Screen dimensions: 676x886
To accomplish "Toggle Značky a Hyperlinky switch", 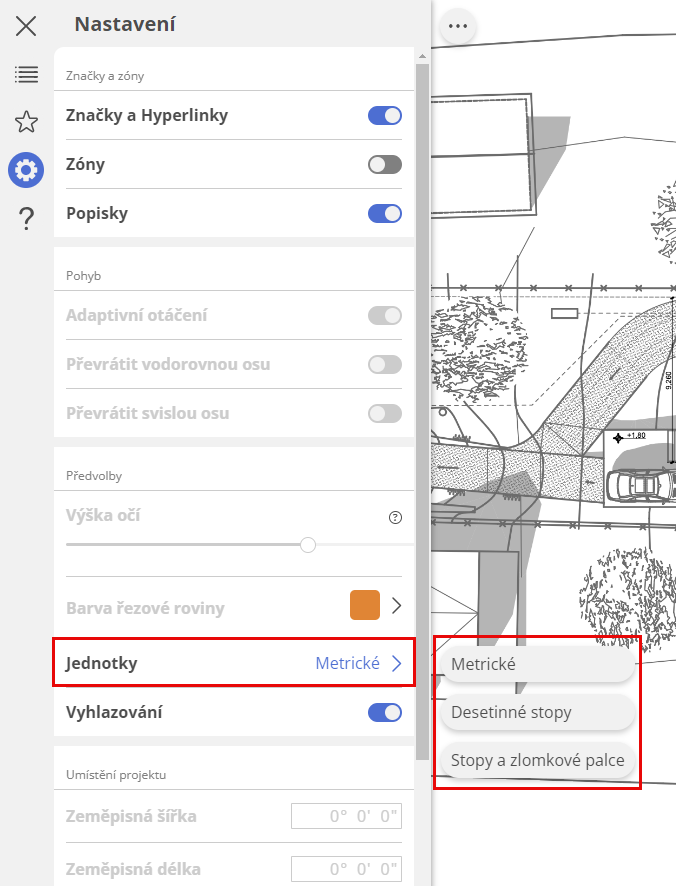I will [x=385, y=116].
